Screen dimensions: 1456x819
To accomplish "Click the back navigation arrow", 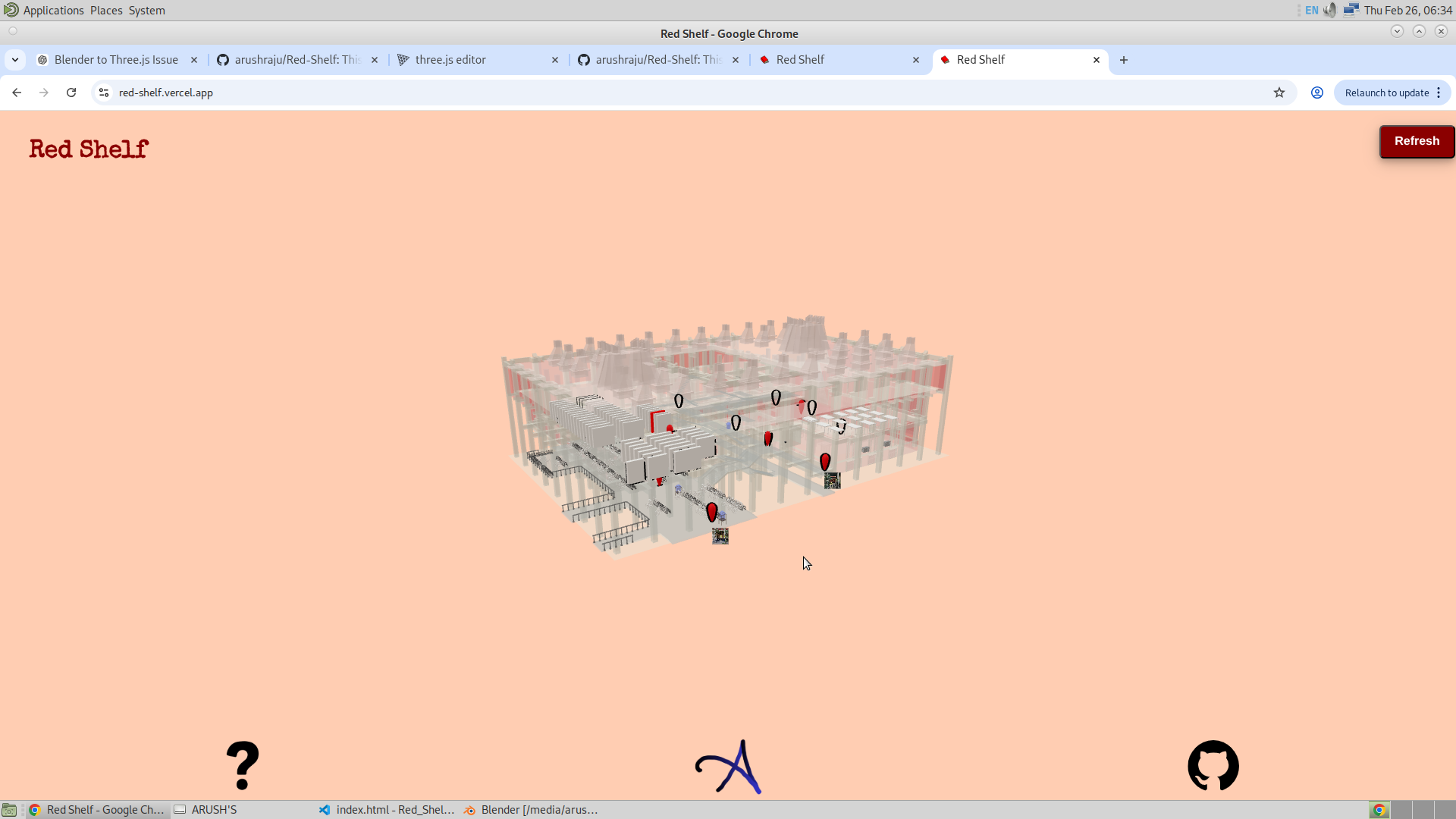I will point(17,93).
